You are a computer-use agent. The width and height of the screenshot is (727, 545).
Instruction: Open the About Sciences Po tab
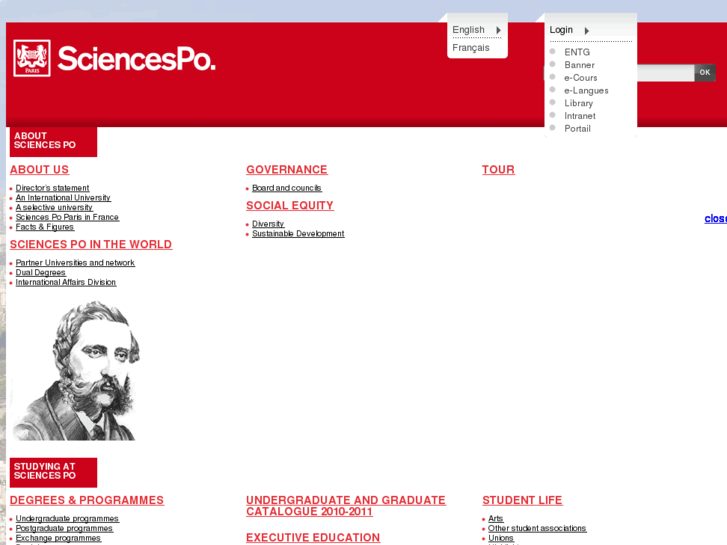pos(53,141)
